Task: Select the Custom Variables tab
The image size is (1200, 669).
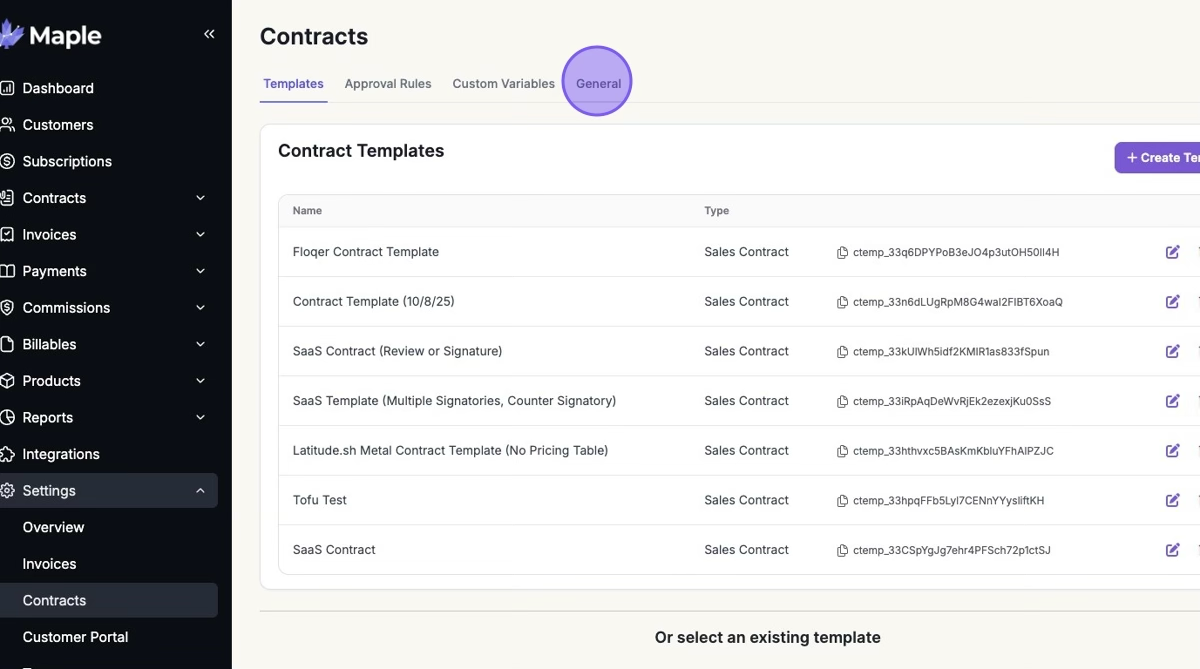Action: pyautogui.click(x=503, y=84)
